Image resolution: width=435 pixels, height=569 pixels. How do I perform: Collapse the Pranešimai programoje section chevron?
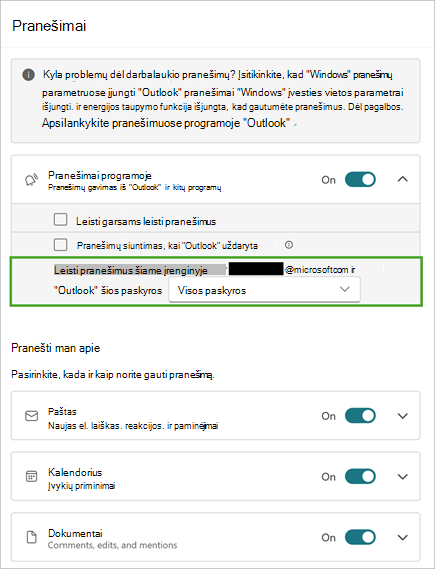pos(403,179)
